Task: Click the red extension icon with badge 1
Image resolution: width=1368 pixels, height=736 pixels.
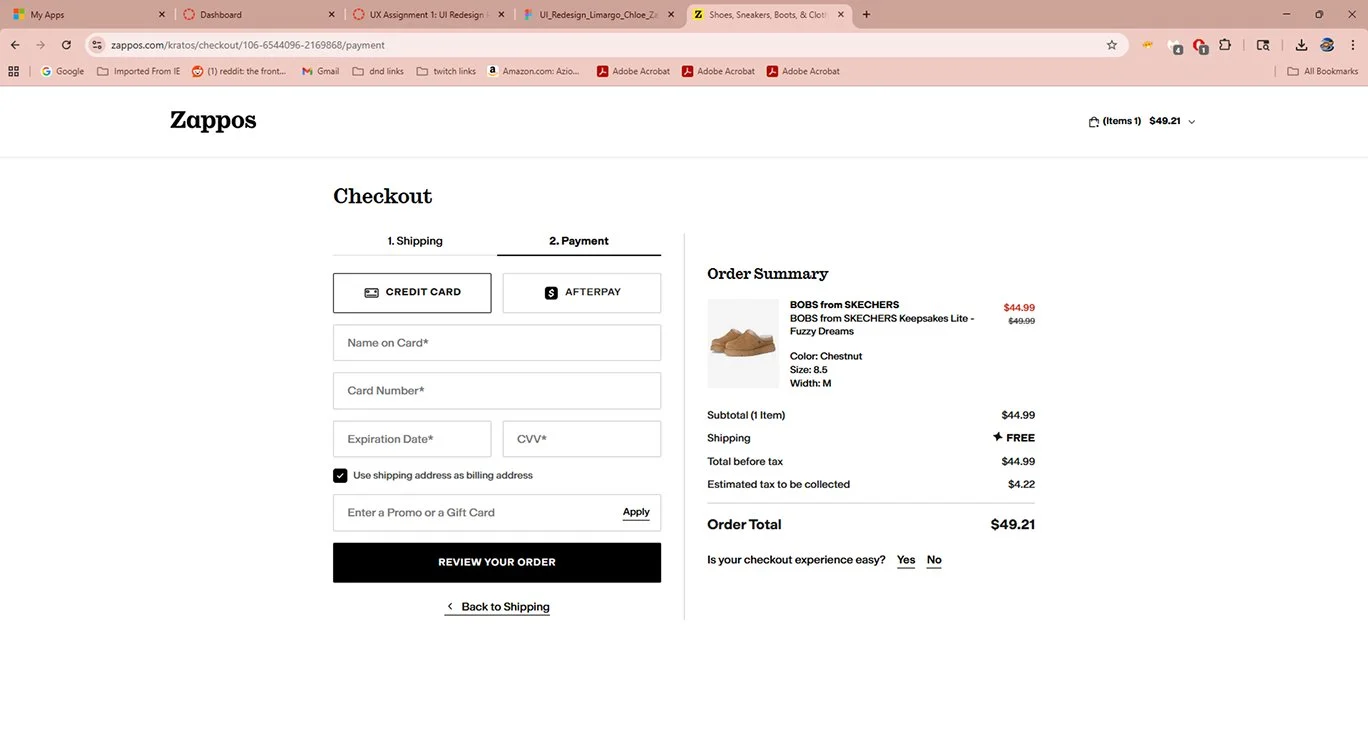Action: [1200, 46]
